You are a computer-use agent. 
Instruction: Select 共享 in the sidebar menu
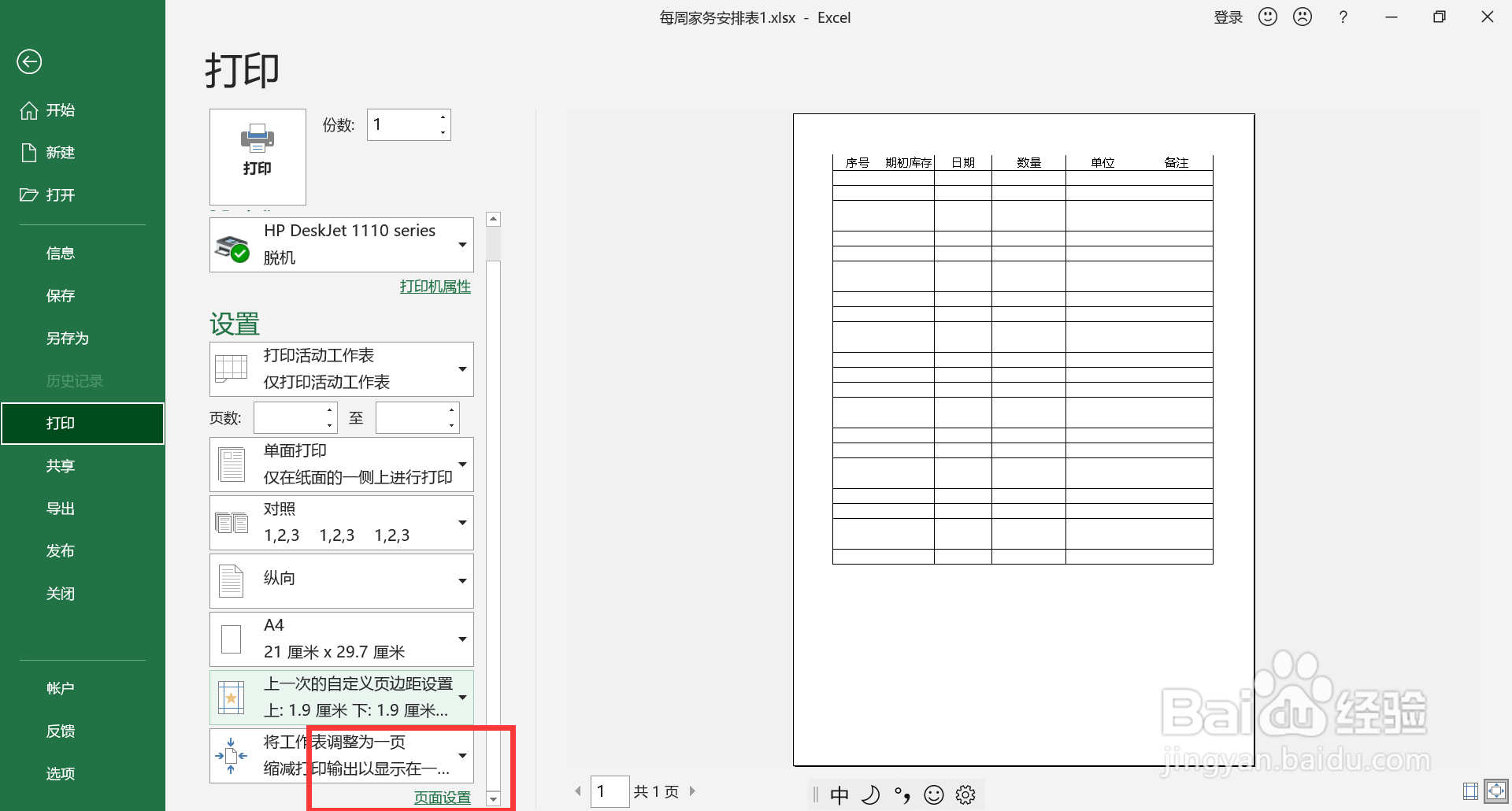[61, 465]
